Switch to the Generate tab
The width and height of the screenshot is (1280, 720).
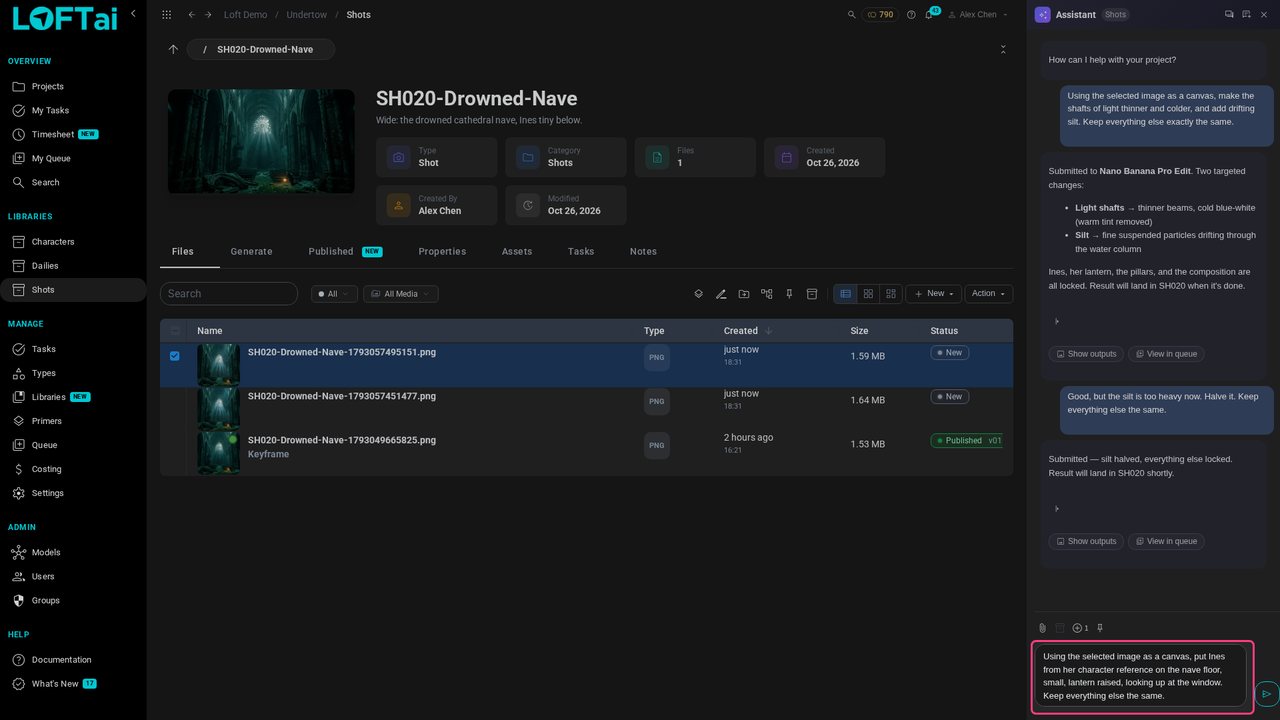tap(251, 252)
